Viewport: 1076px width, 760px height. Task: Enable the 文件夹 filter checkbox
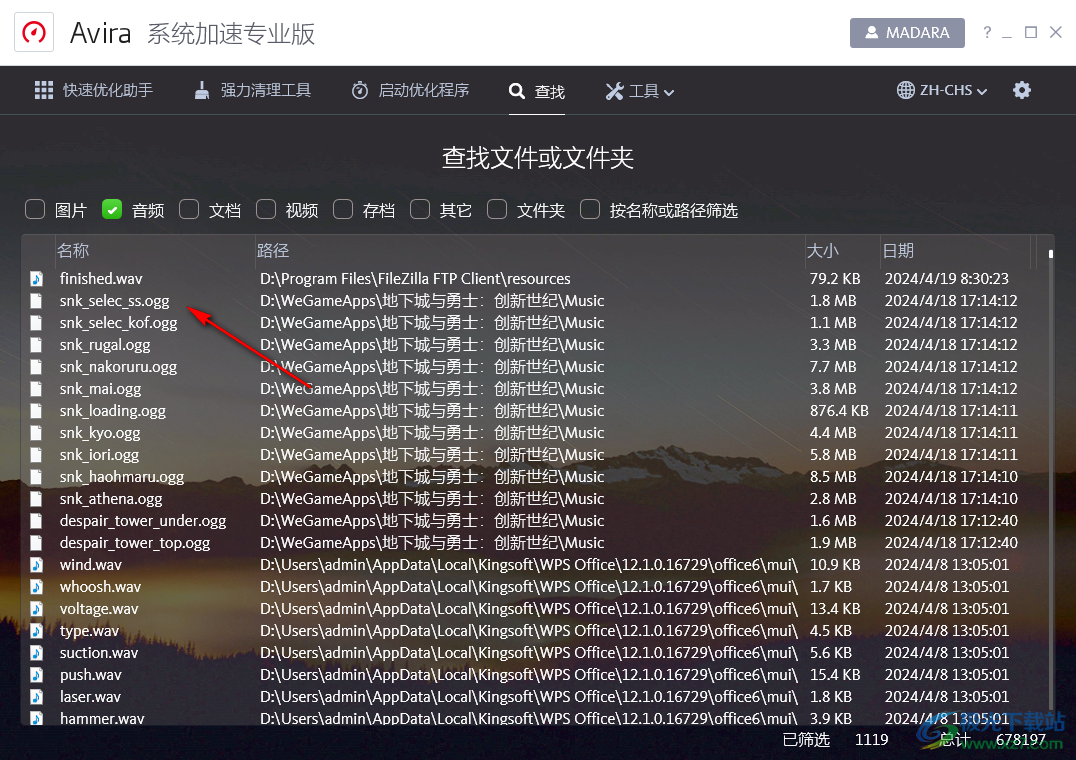496,209
